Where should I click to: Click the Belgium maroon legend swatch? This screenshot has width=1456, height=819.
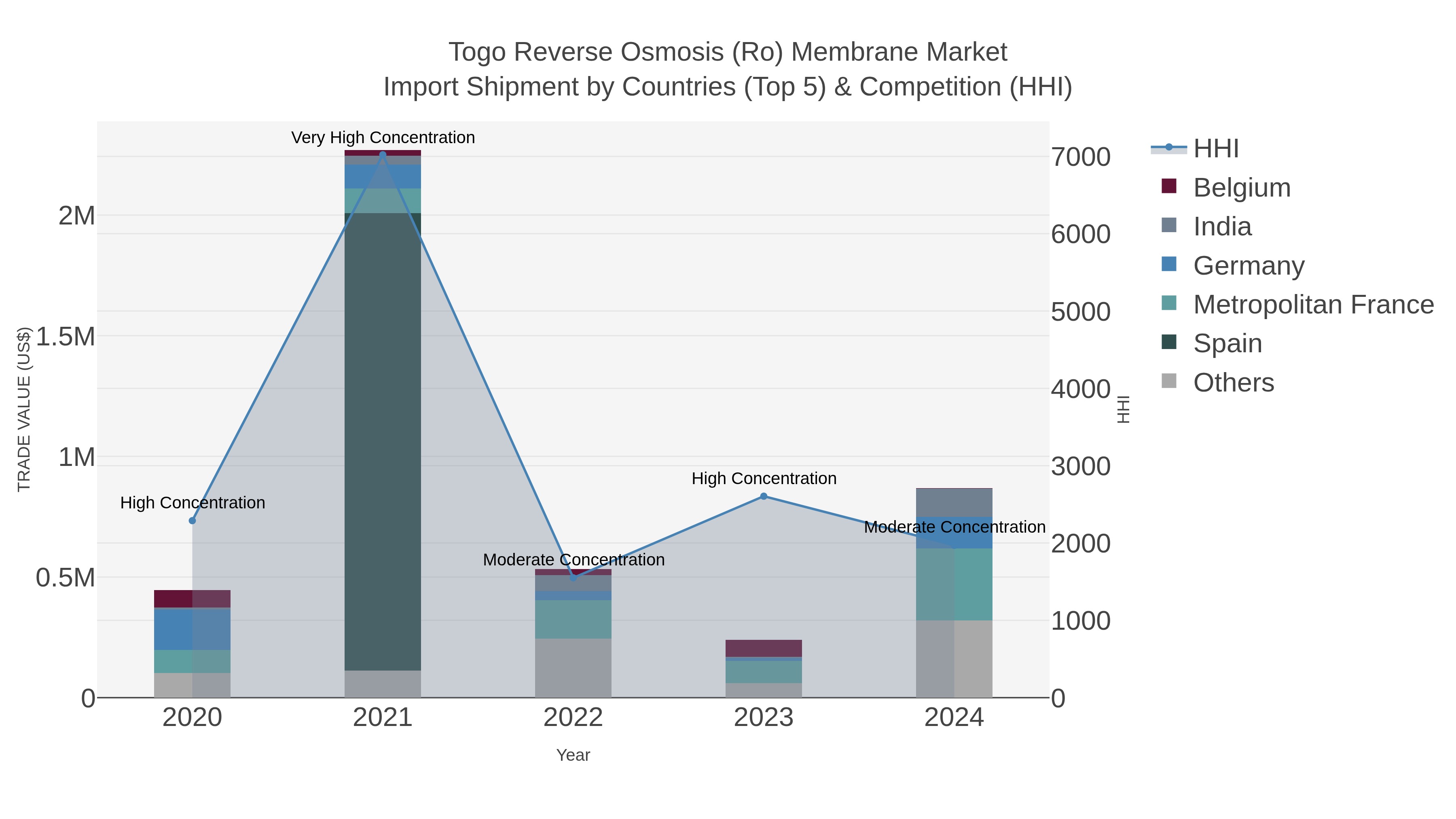(1169, 186)
